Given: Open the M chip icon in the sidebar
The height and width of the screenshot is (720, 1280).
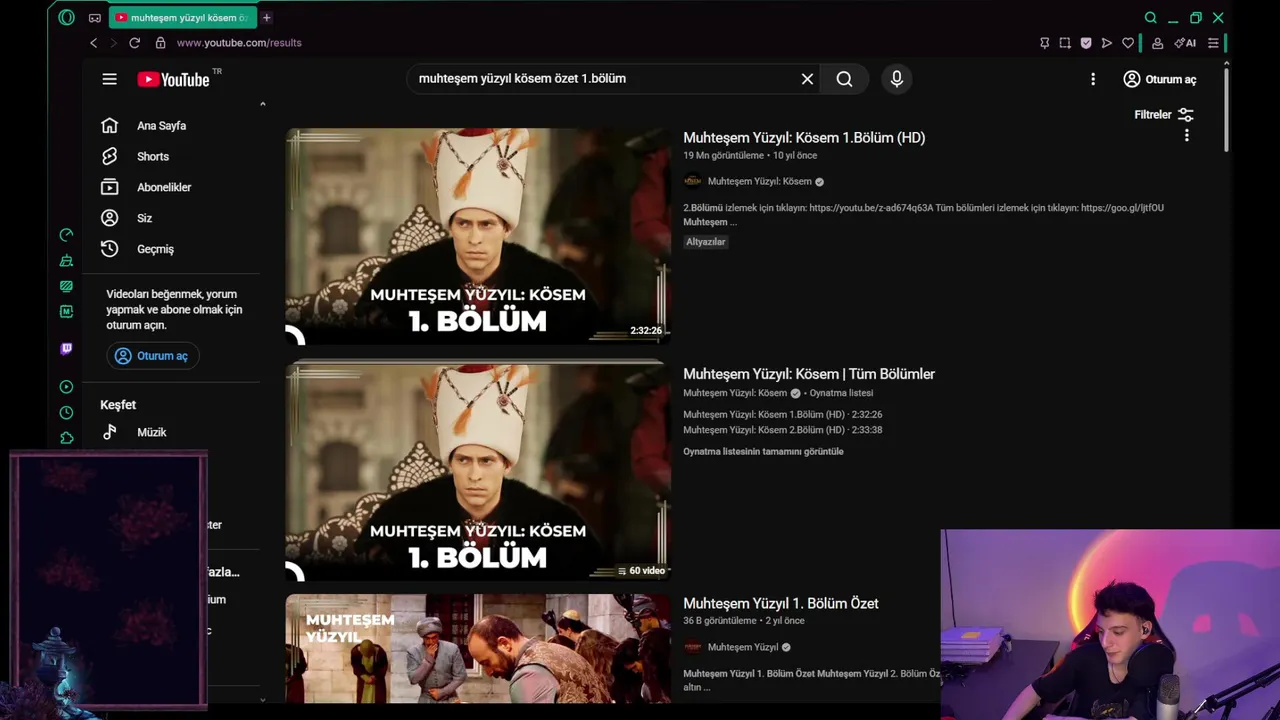Looking at the screenshot, I should [x=66, y=312].
